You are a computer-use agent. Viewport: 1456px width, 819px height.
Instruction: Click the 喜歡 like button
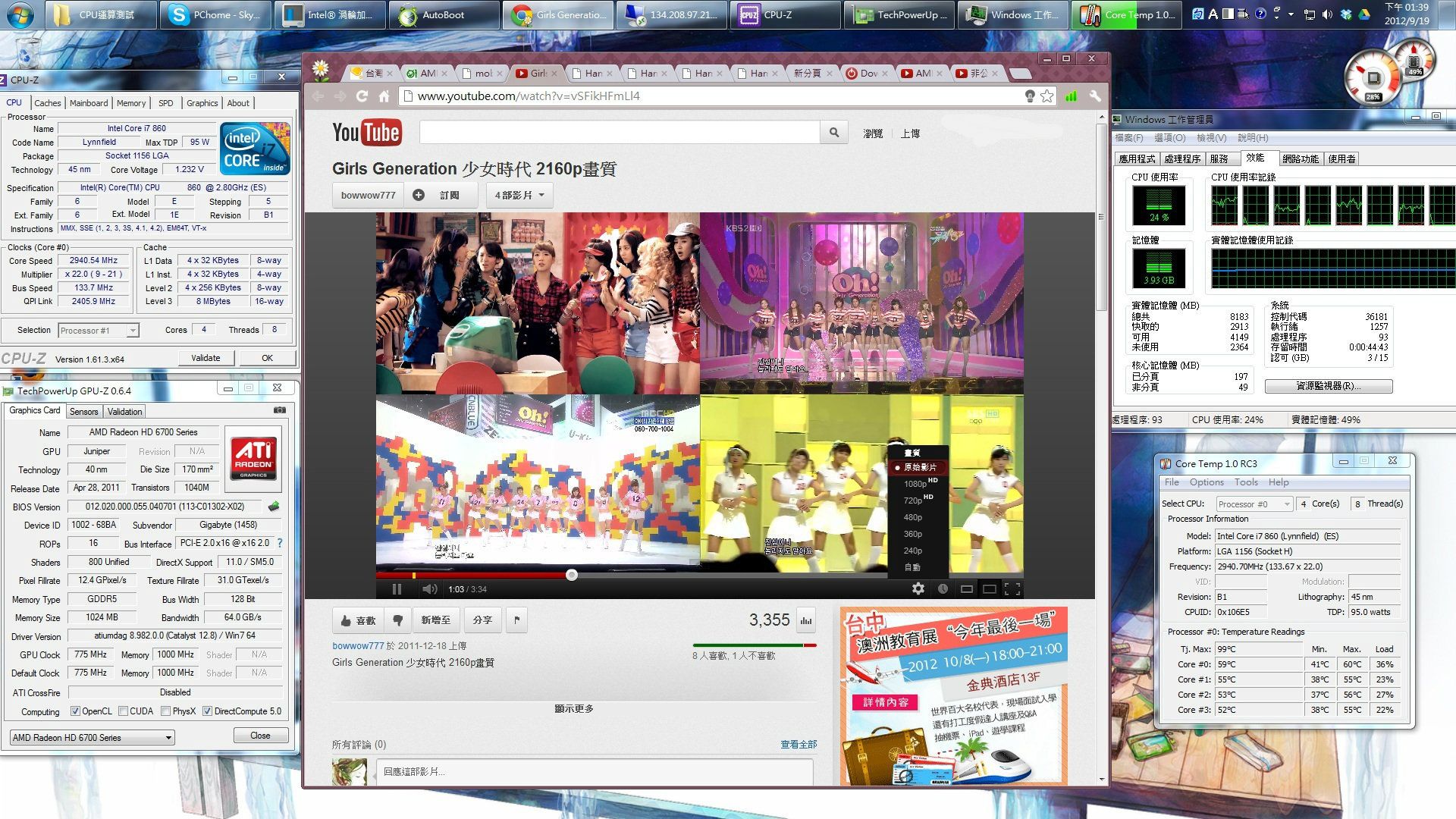(x=358, y=620)
